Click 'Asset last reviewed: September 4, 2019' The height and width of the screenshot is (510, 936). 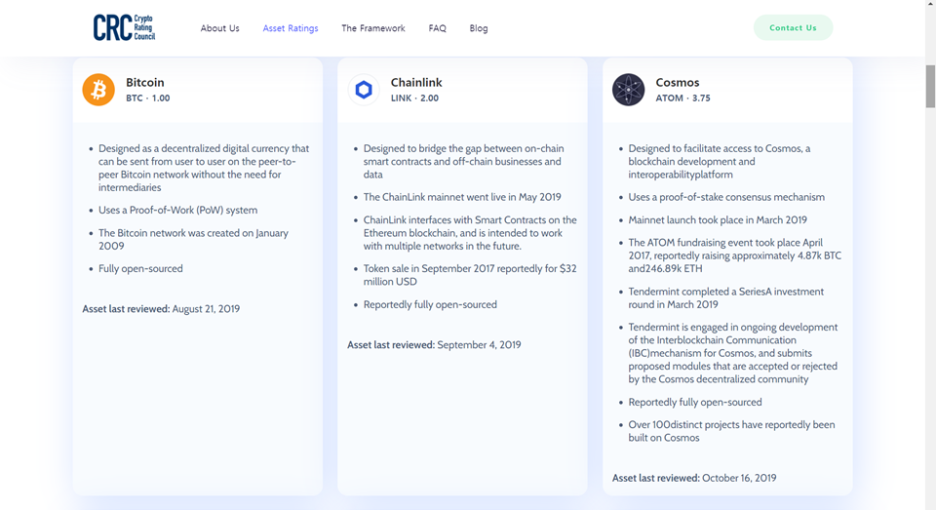coord(434,345)
